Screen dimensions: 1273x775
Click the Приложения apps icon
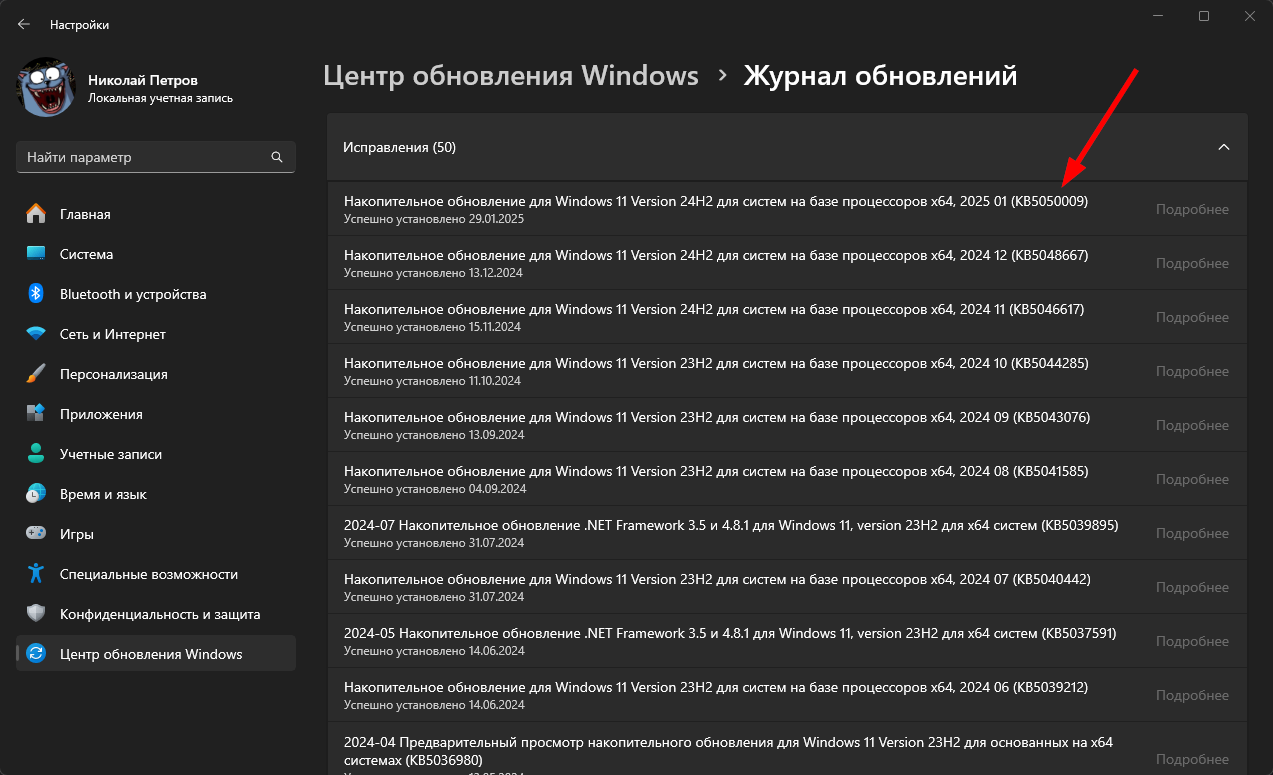click(x=36, y=414)
